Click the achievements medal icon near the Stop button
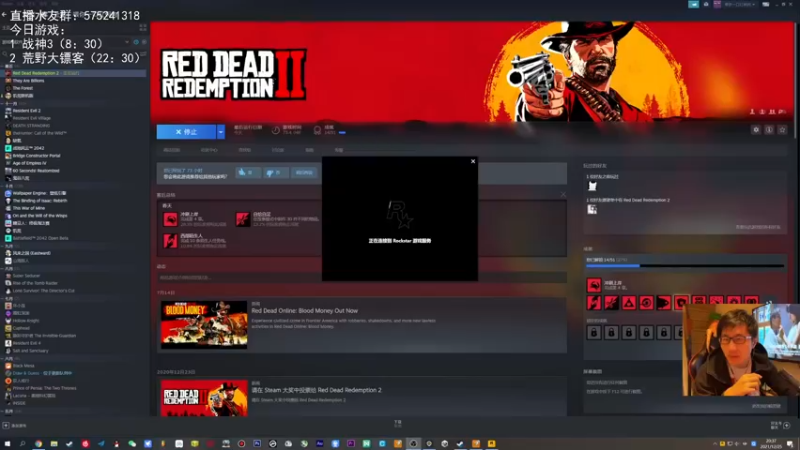Screen dimensions: 800x450 pyautogui.click(x=317, y=130)
